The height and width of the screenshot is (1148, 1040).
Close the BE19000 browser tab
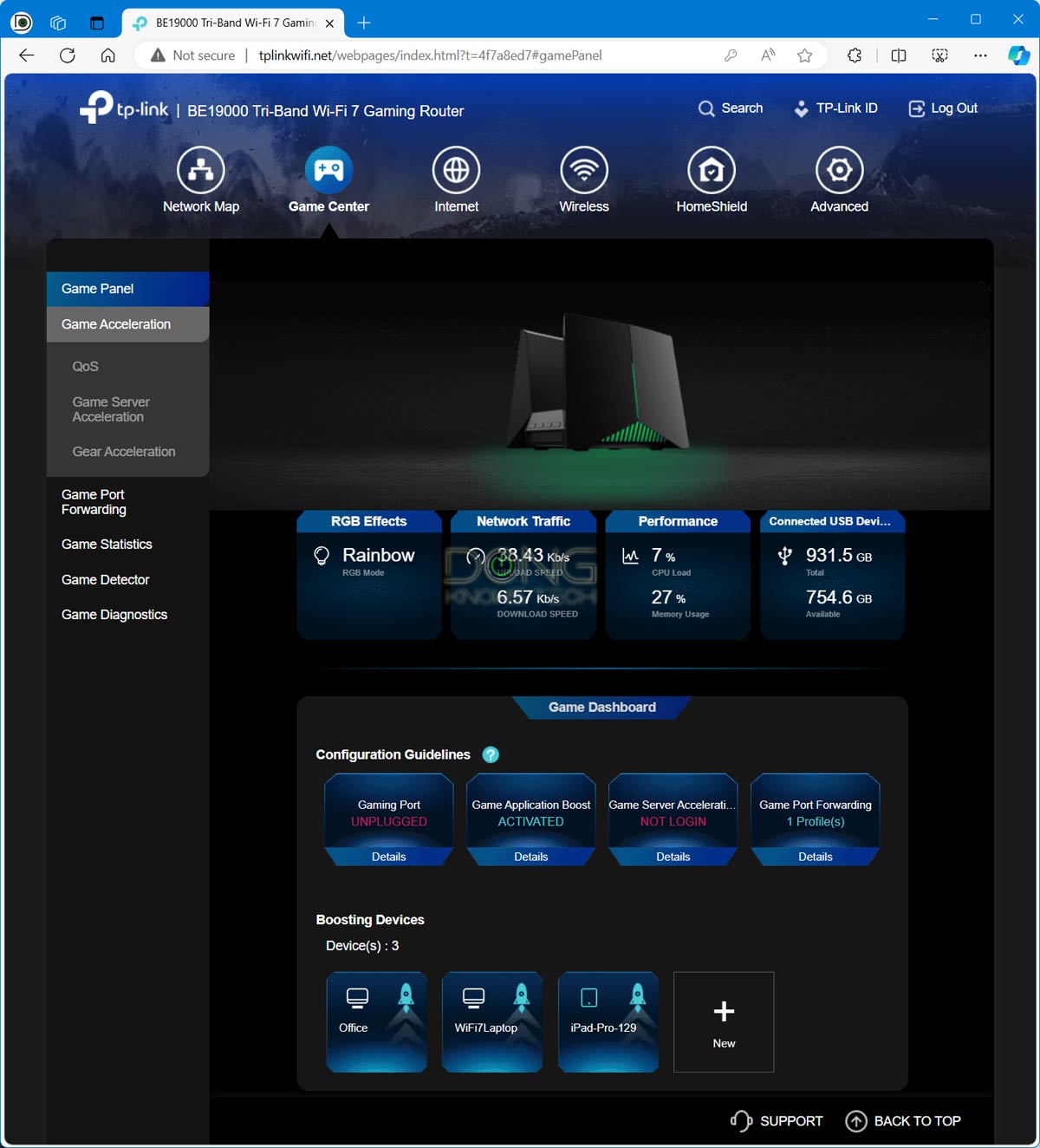[x=329, y=23]
